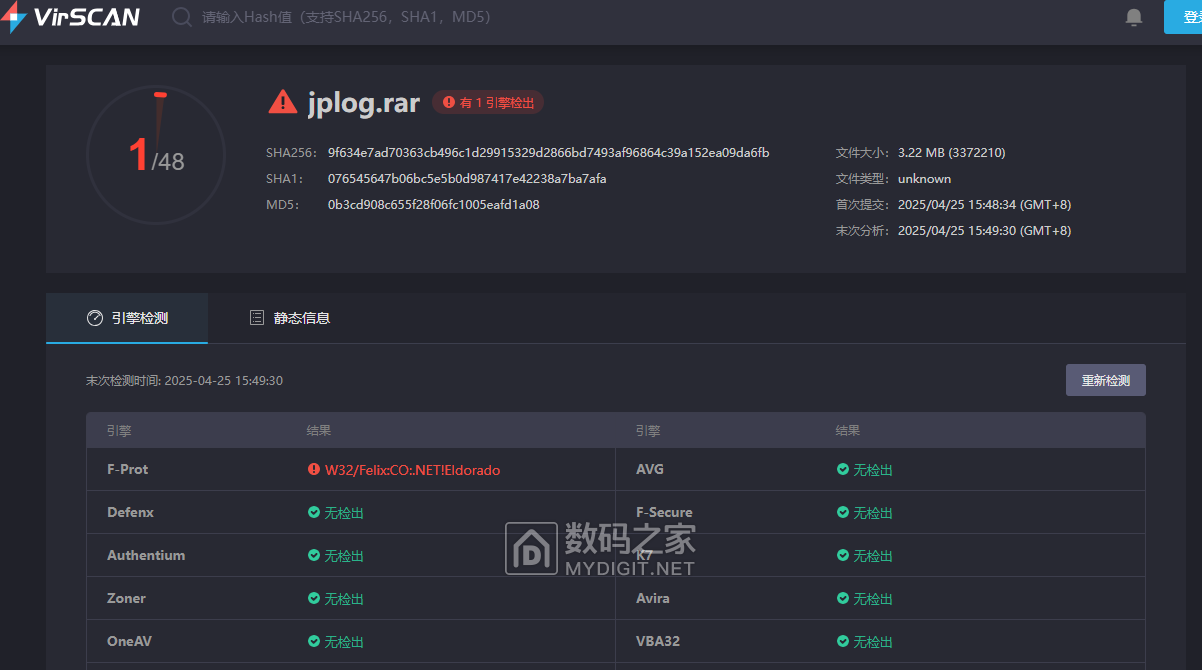
Task: Switch to the 静态信息 tab
Action: (x=289, y=318)
